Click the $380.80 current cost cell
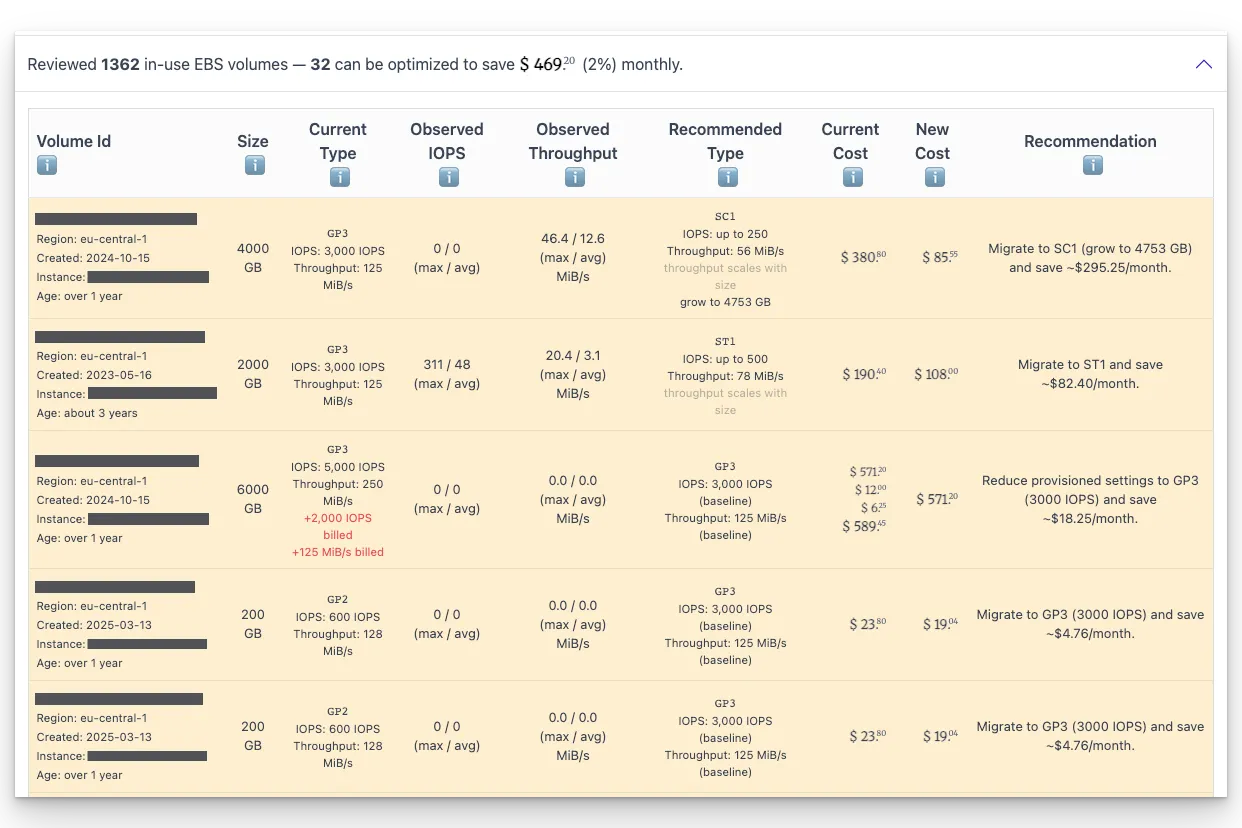 pyautogui.click(x=863, y=257)
